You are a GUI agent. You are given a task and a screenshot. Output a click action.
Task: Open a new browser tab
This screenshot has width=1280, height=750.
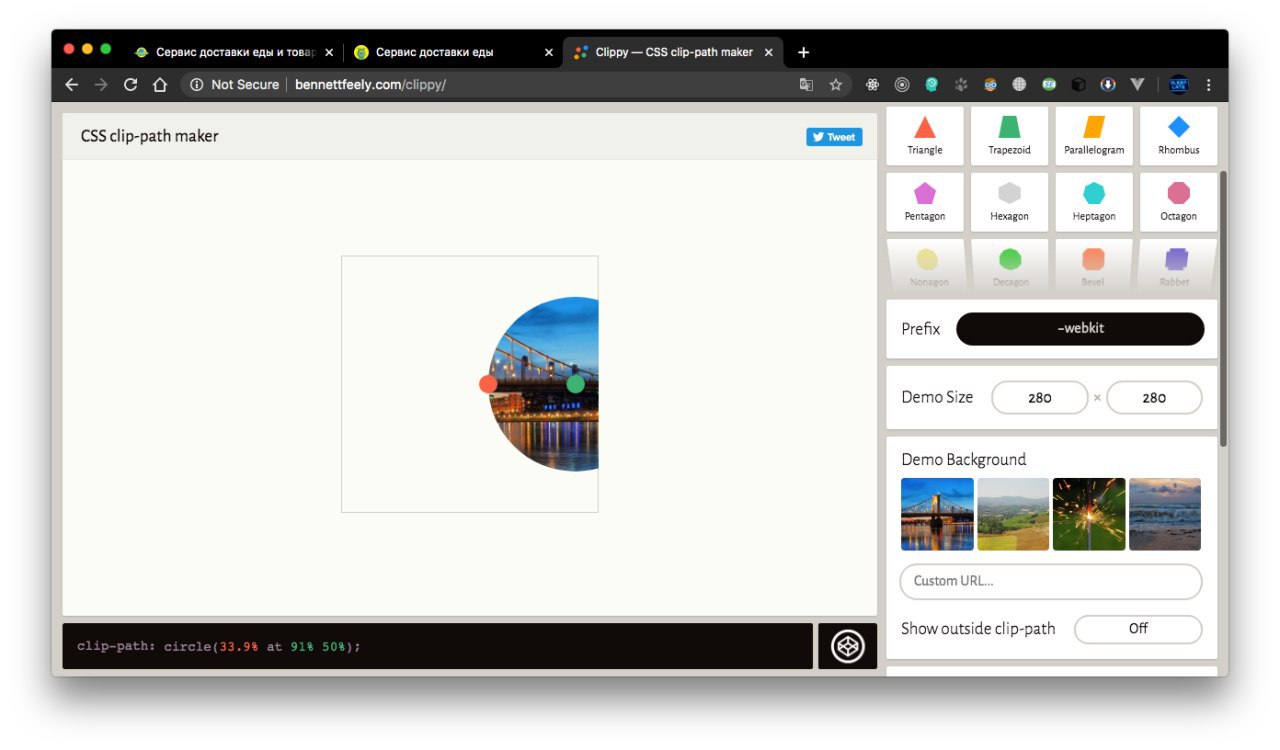point(803,53)
